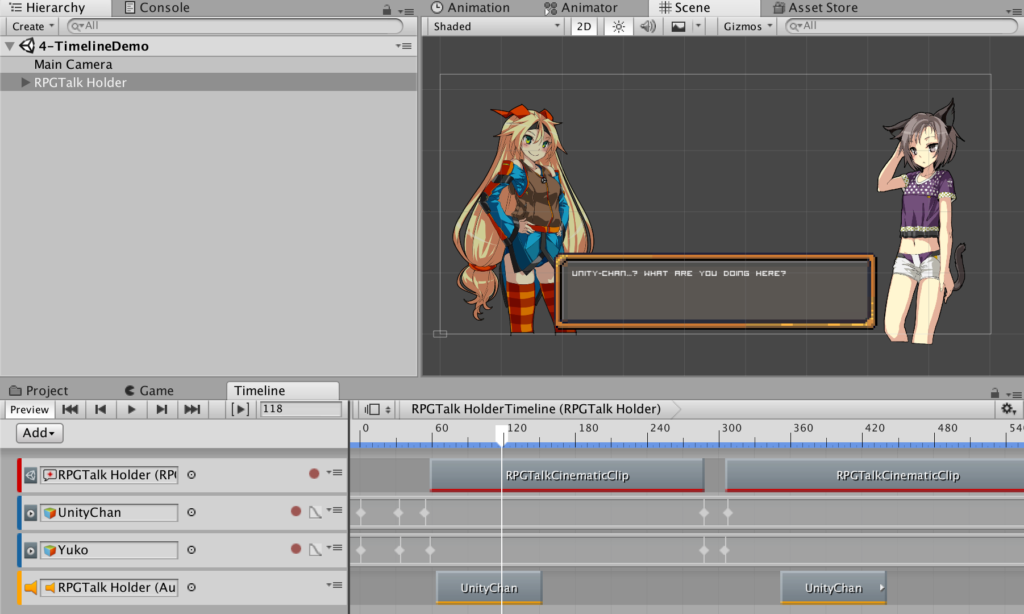
Task: Toggle recording on the UnityChan track
Action: click(296, 511)
